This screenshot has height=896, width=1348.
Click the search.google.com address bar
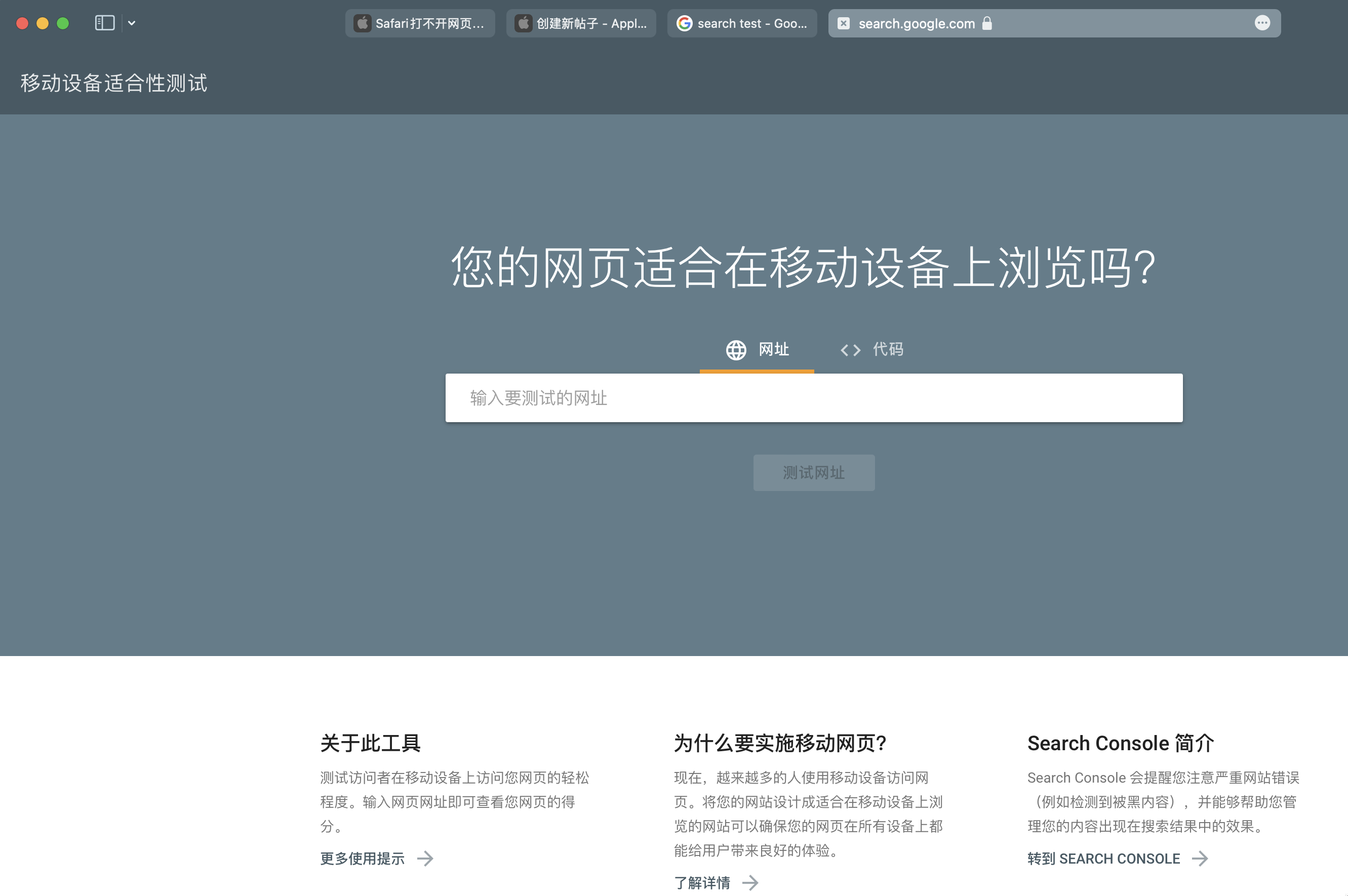pos(916,23)
